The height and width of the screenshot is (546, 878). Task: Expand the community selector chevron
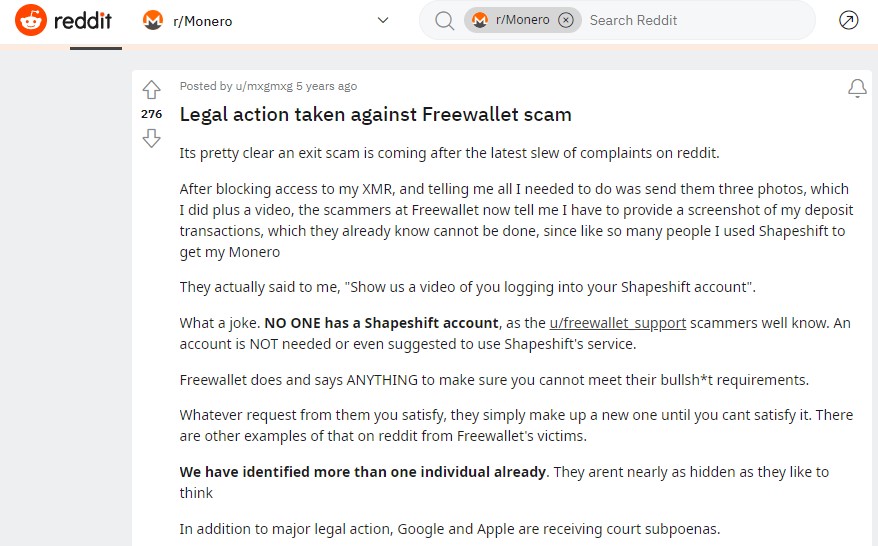pos(382,20)
